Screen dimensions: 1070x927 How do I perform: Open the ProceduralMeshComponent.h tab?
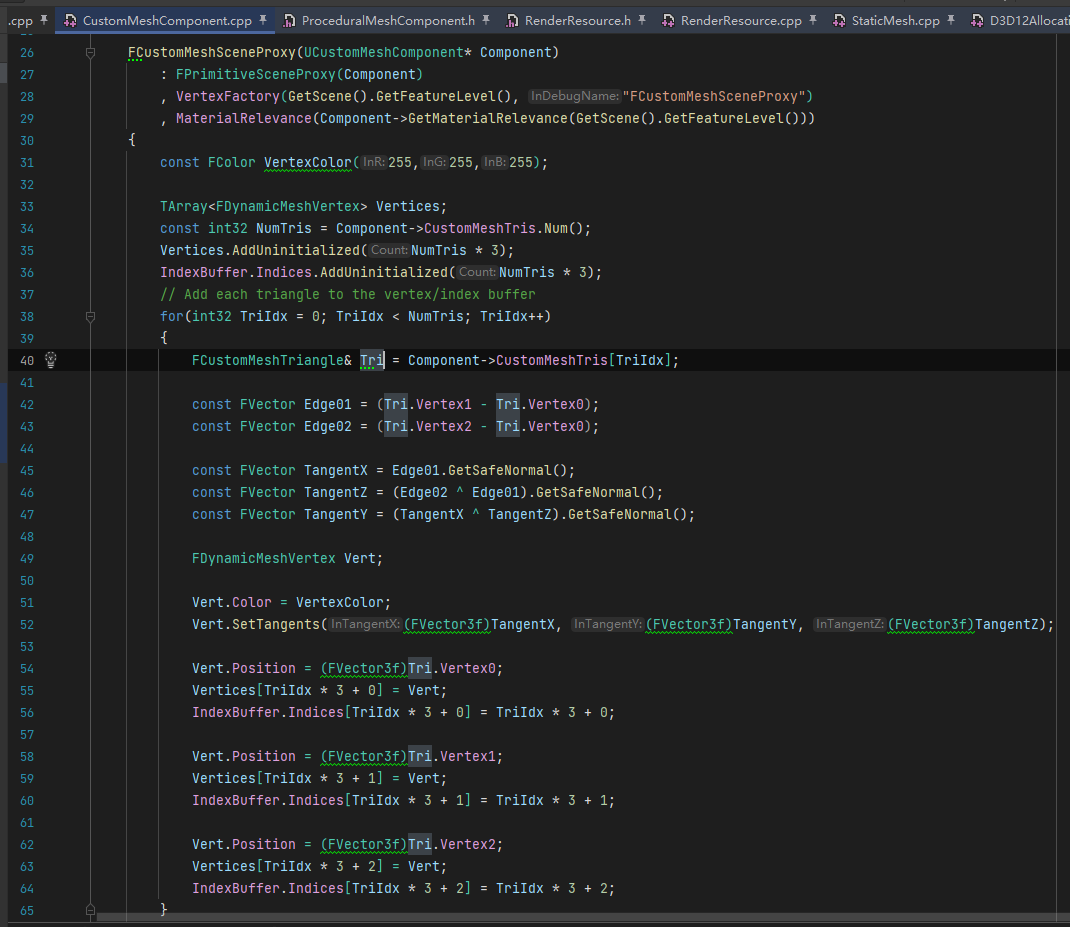[x=388, y=20]
